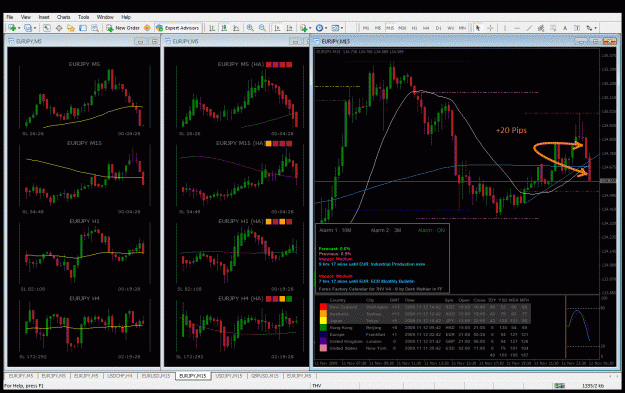Select the EURJPY,M15 bottom tab

[x=193, y=376]
